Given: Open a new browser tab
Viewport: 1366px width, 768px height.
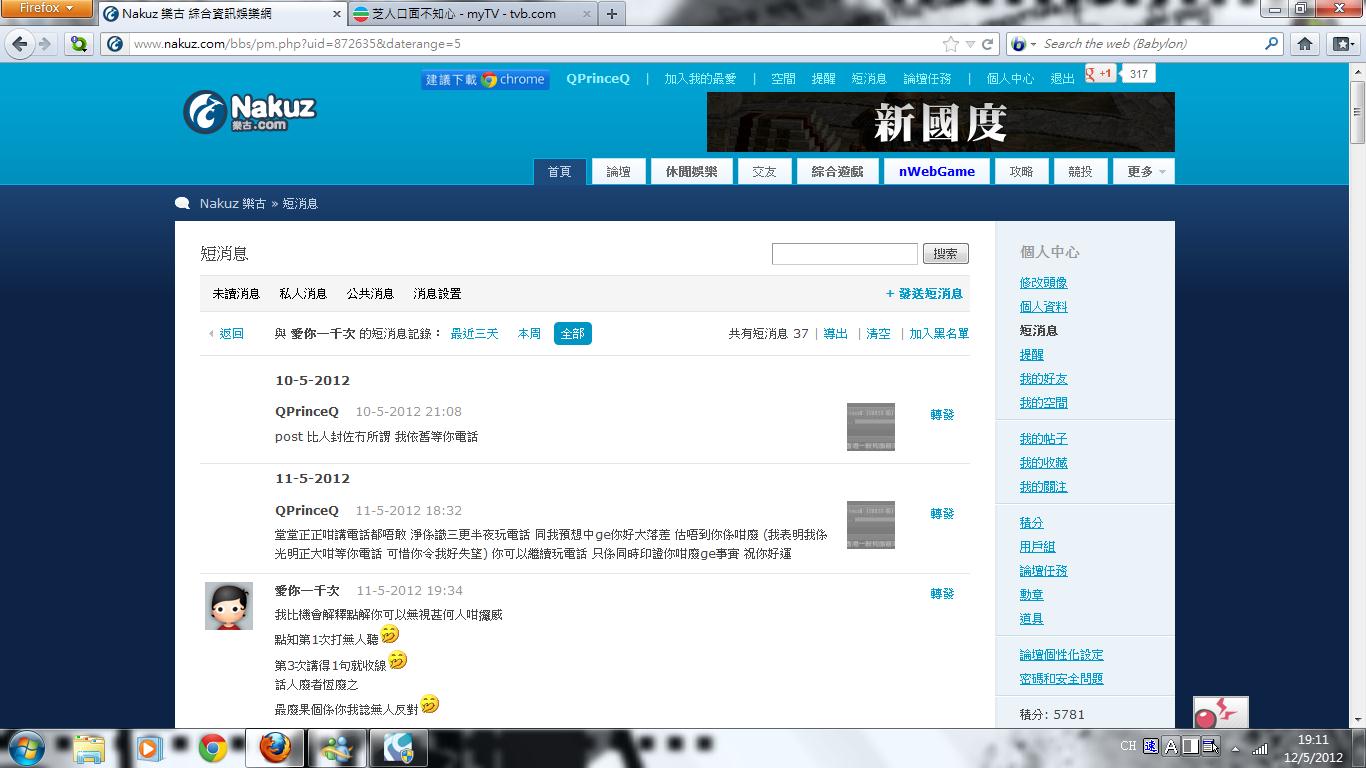Looking at the screenshot, I should (x=612, y=14).
